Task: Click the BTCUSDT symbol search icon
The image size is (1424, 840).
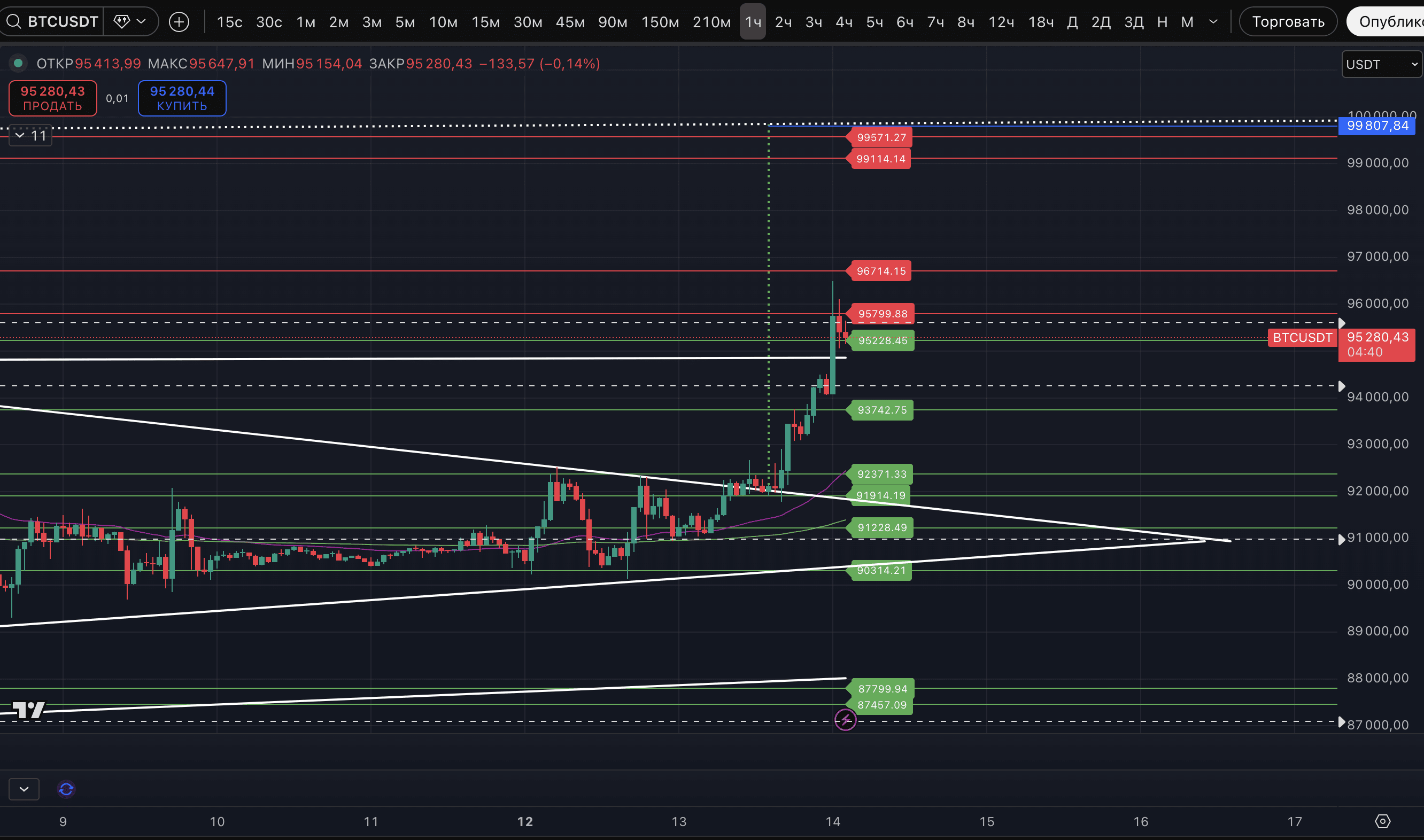Action: pyautogui.click(x=13, y=22)
